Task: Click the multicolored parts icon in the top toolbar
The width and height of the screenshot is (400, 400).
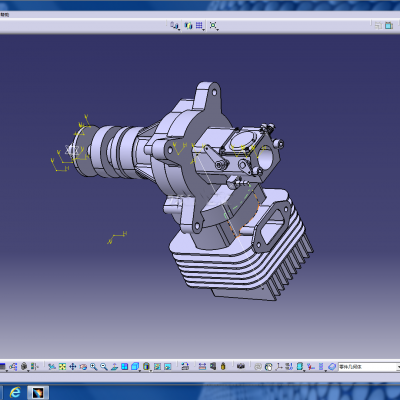Action: point(188,25)
